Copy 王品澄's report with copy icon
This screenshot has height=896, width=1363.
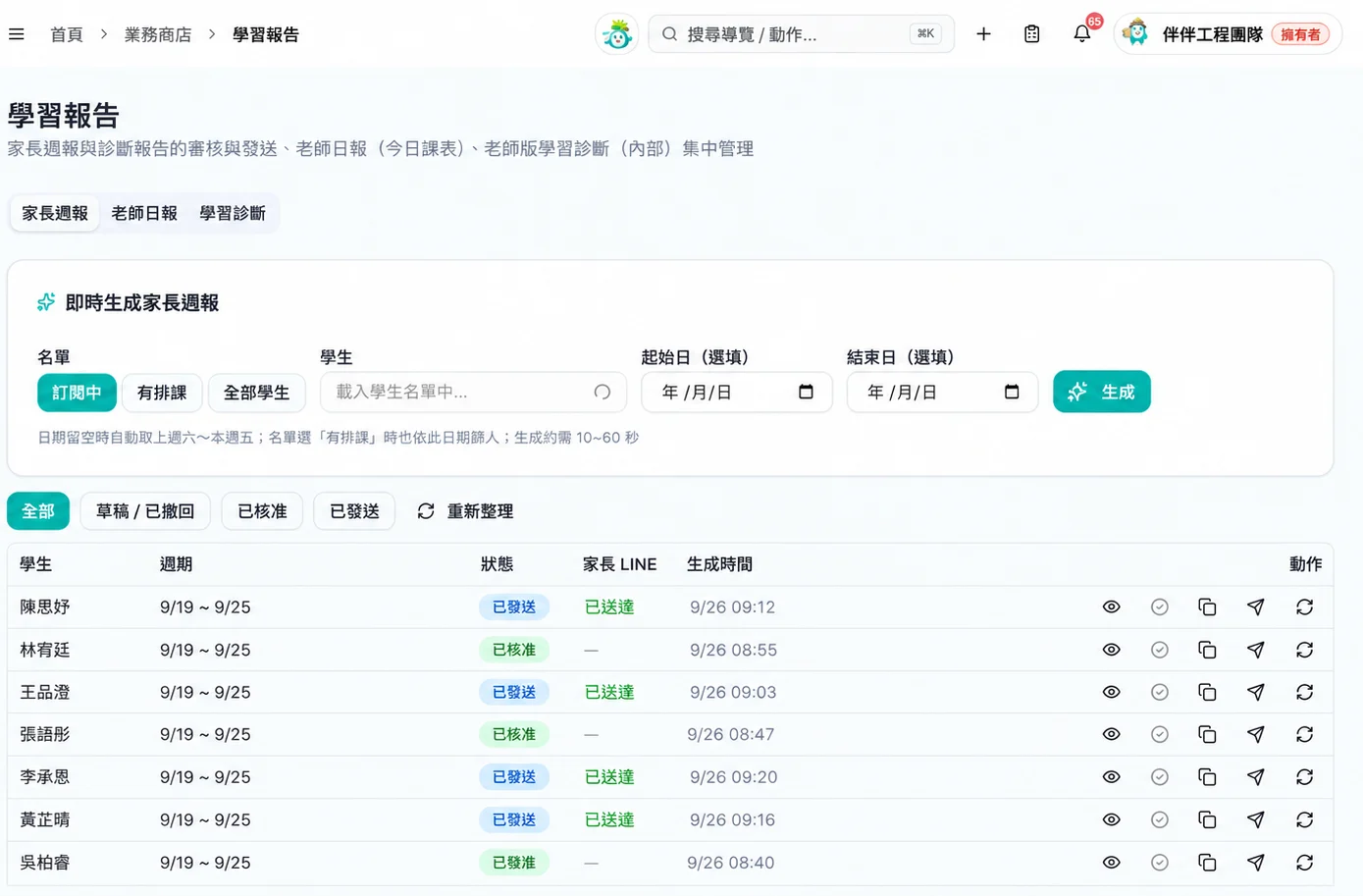pyautogui.click(x=1207, y=693)
